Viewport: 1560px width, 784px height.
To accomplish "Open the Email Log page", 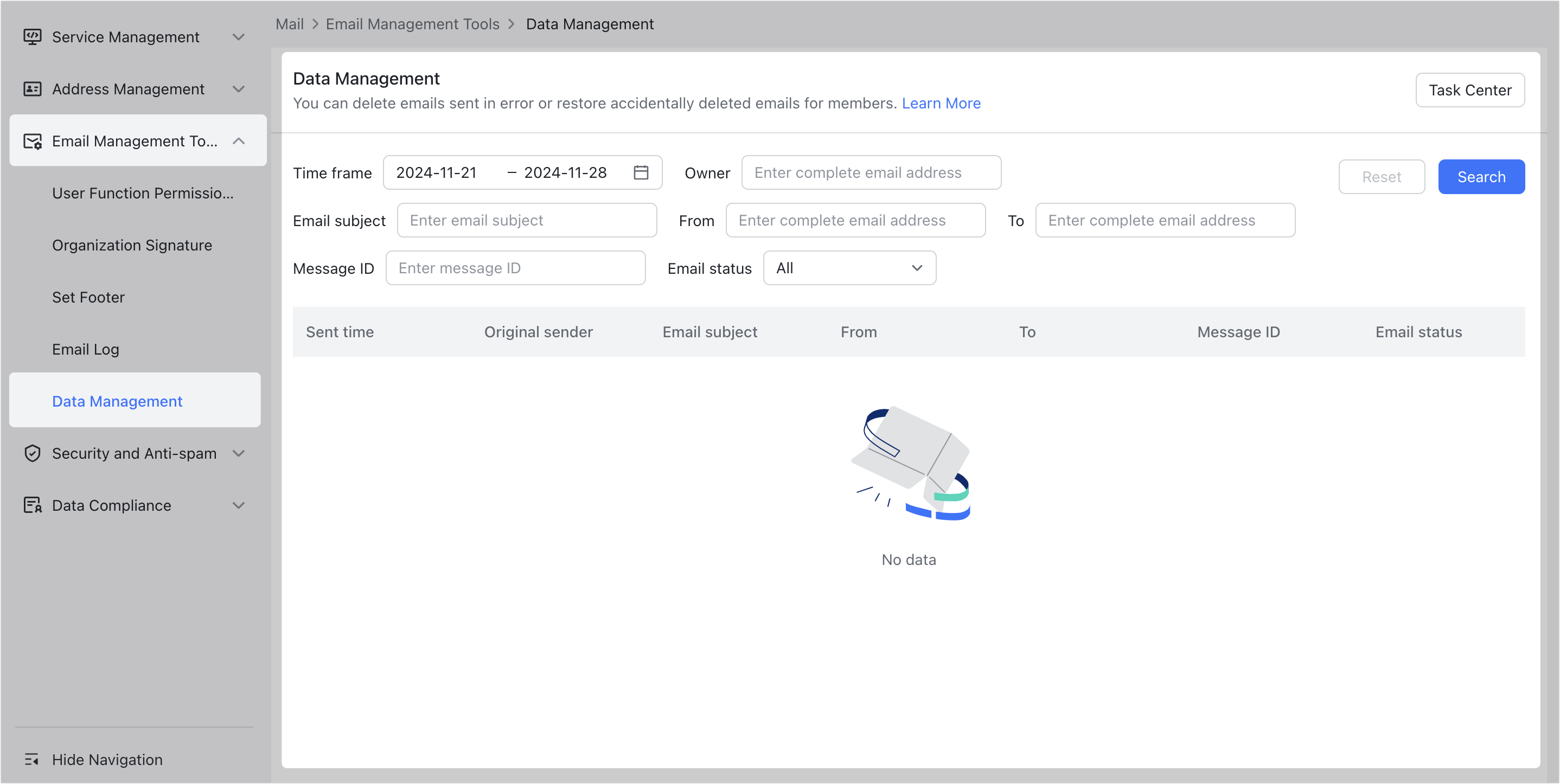I will (x=85, y=349).
